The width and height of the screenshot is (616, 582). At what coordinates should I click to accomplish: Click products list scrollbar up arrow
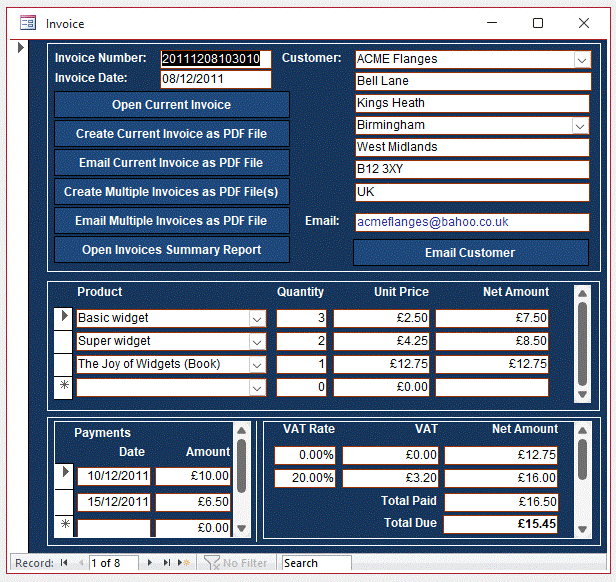coord(582,293)
